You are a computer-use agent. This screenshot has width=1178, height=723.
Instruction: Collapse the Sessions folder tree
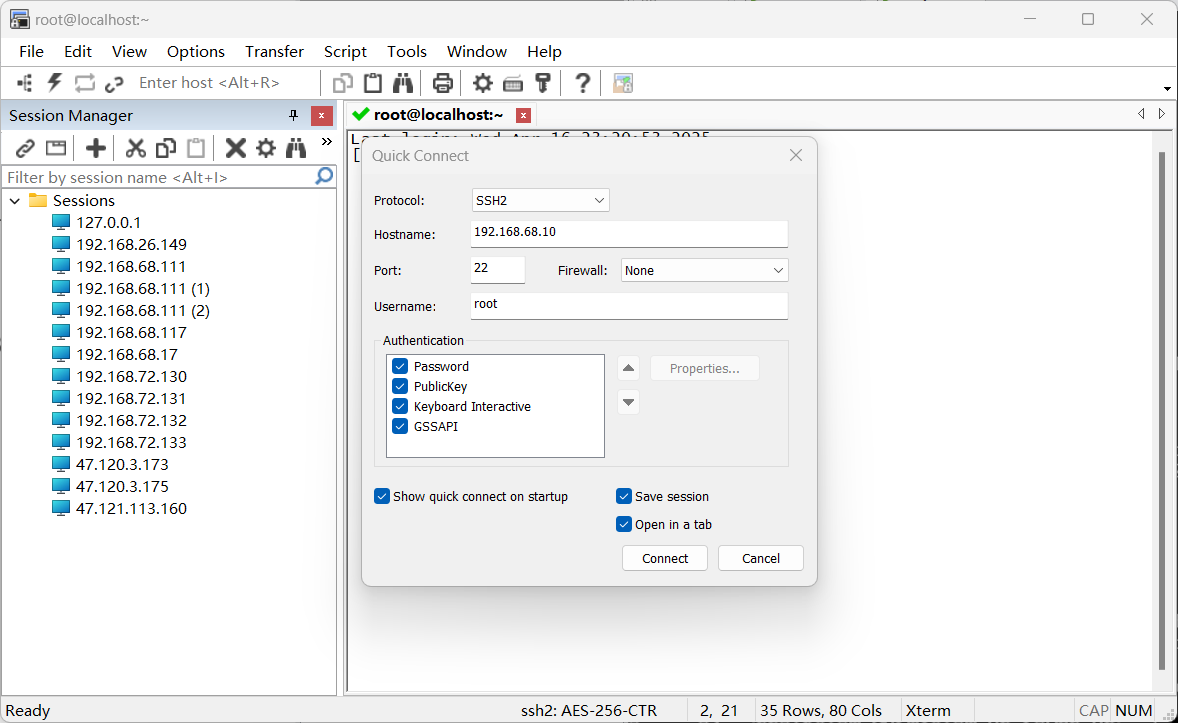(x=15, y=201)
